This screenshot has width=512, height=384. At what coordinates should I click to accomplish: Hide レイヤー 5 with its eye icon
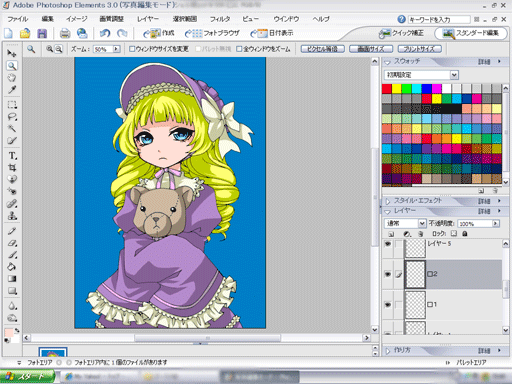[x=388, y=244]
